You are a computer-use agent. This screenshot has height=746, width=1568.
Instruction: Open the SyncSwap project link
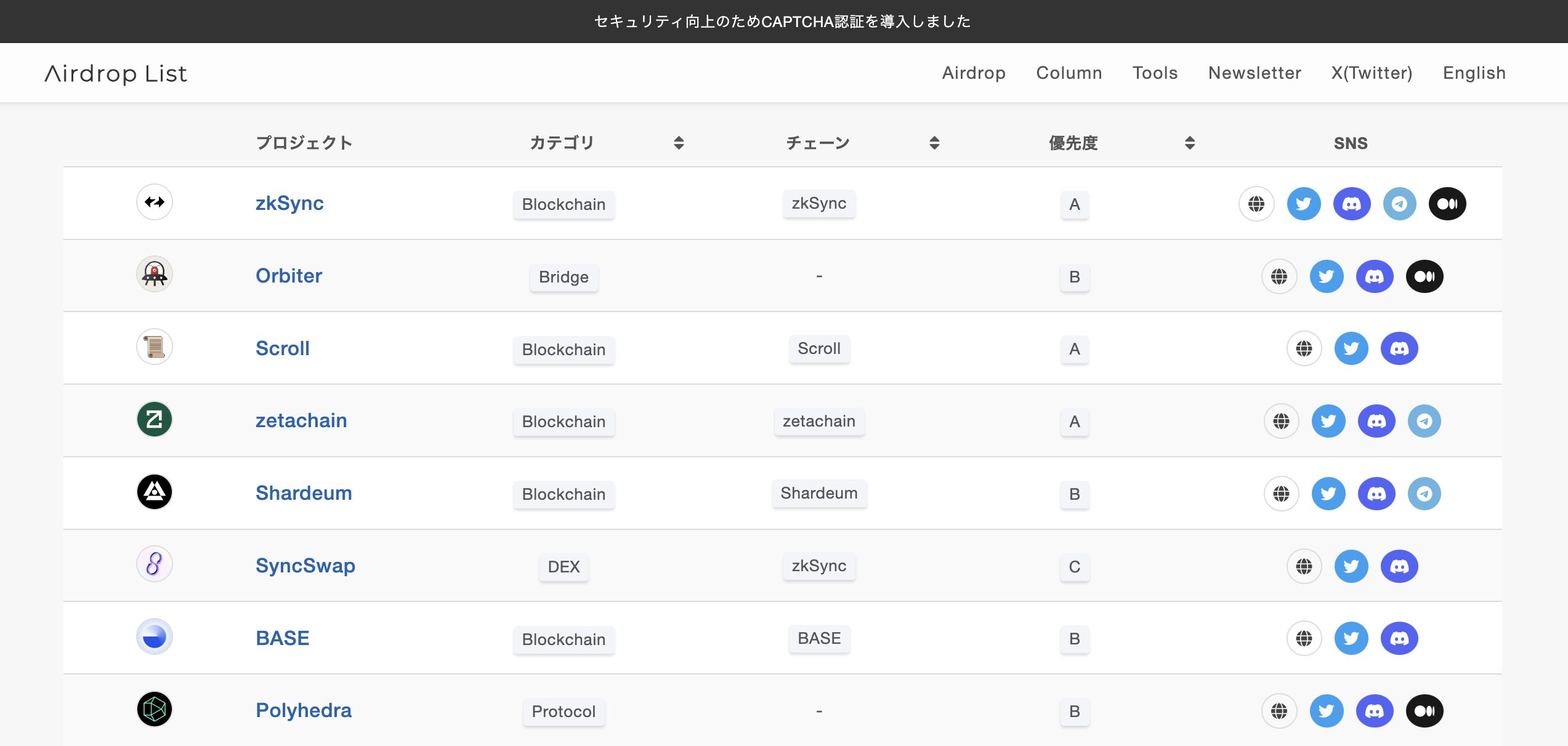[x=305, y=565]
